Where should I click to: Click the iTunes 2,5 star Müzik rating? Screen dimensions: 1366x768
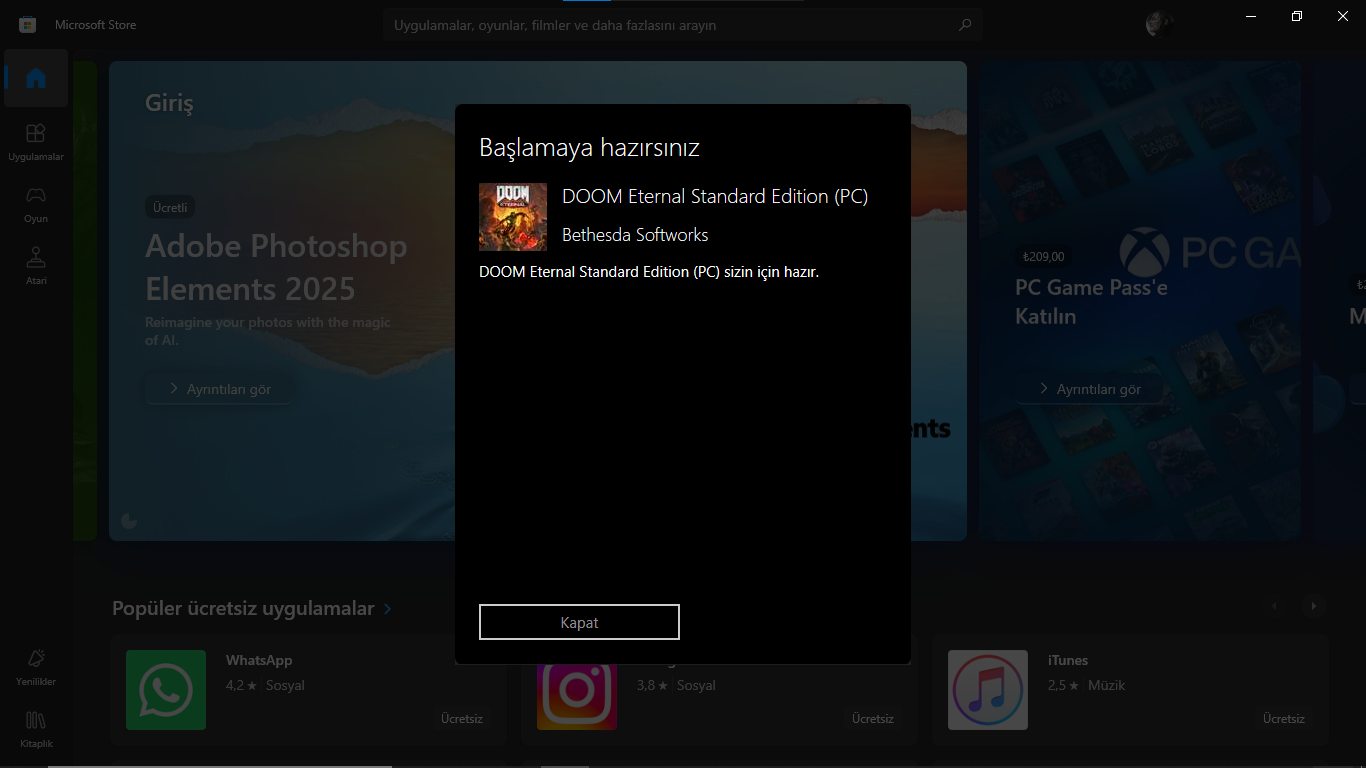pos(1086,686)
